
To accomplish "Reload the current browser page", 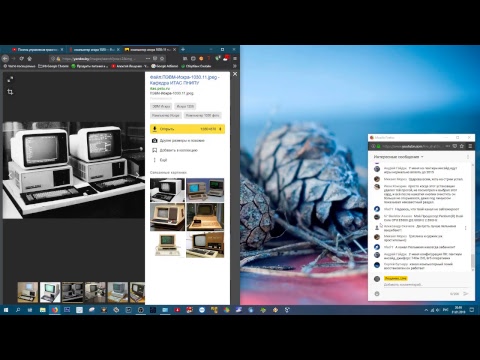I will point(22,58).
